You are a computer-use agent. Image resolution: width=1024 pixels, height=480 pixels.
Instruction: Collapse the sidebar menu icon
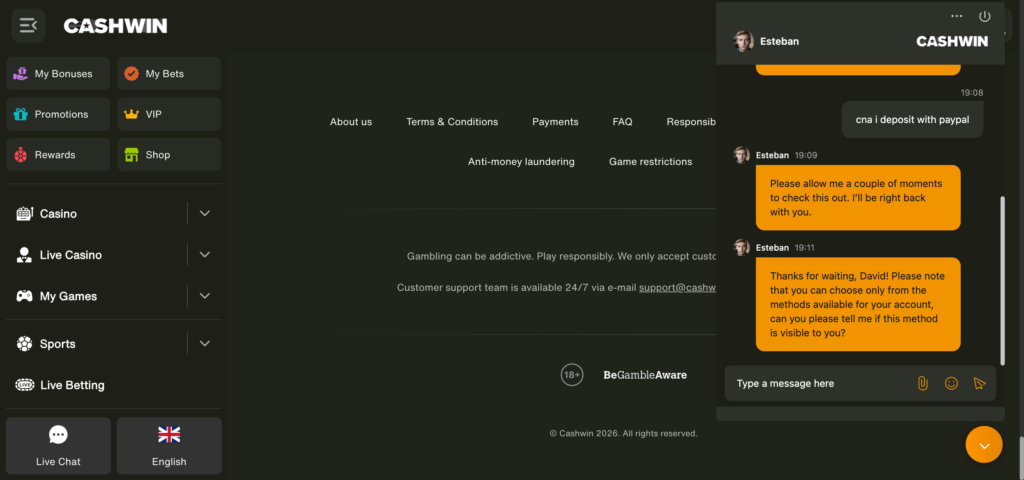coord(28,25)
